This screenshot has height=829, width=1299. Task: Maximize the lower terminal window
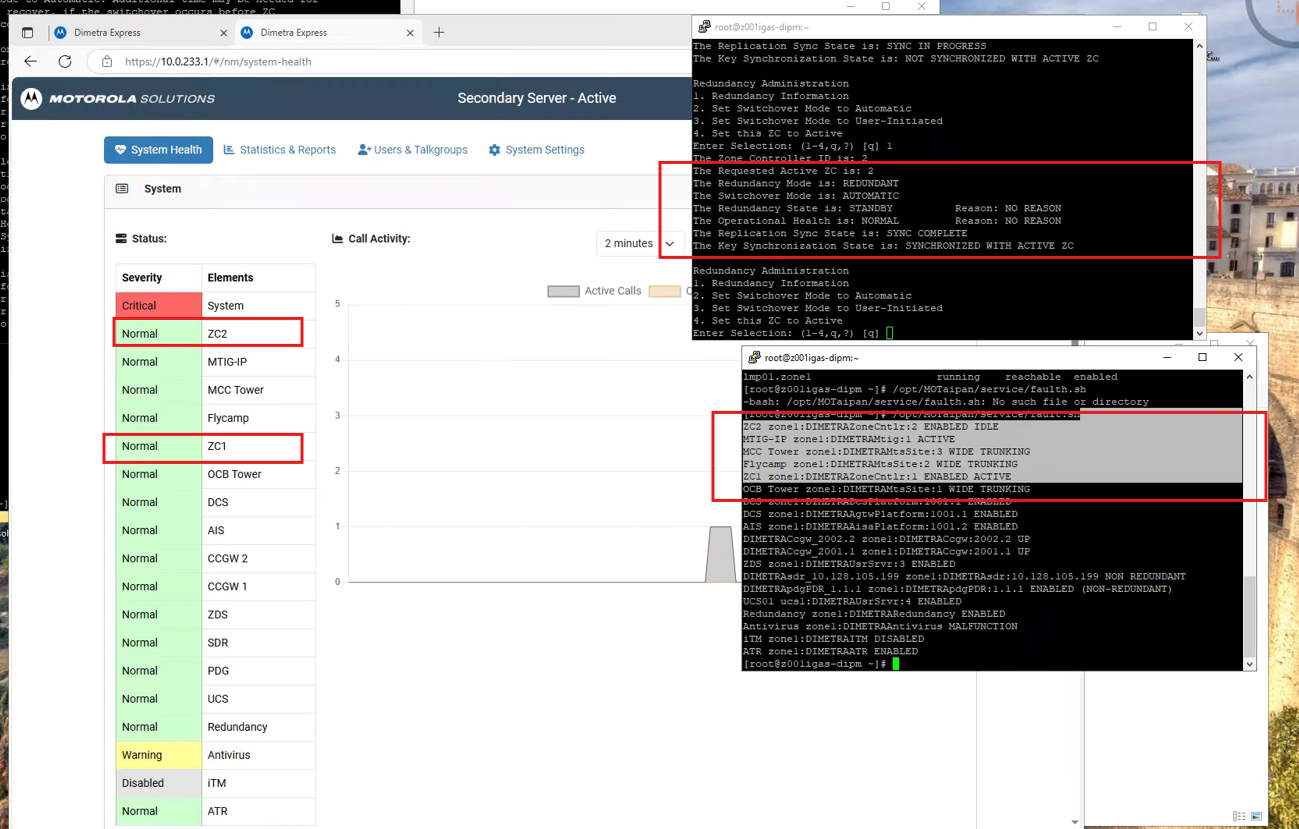[x=1202, y=357]
